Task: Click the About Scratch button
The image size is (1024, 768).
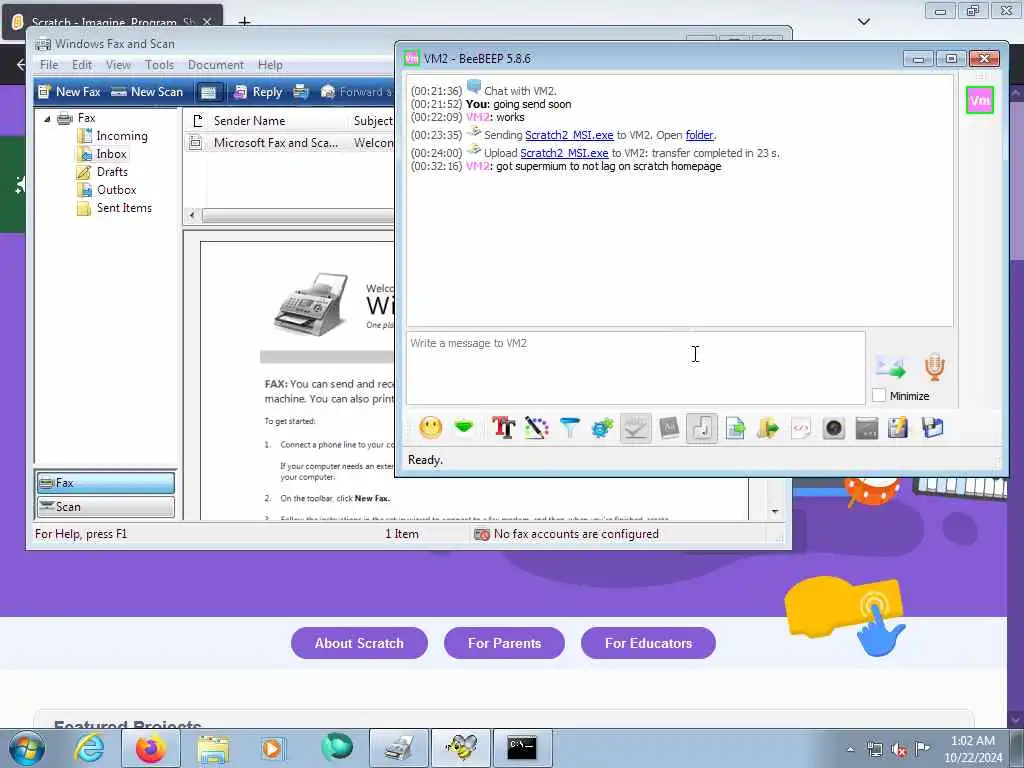Action: (359, 643)
